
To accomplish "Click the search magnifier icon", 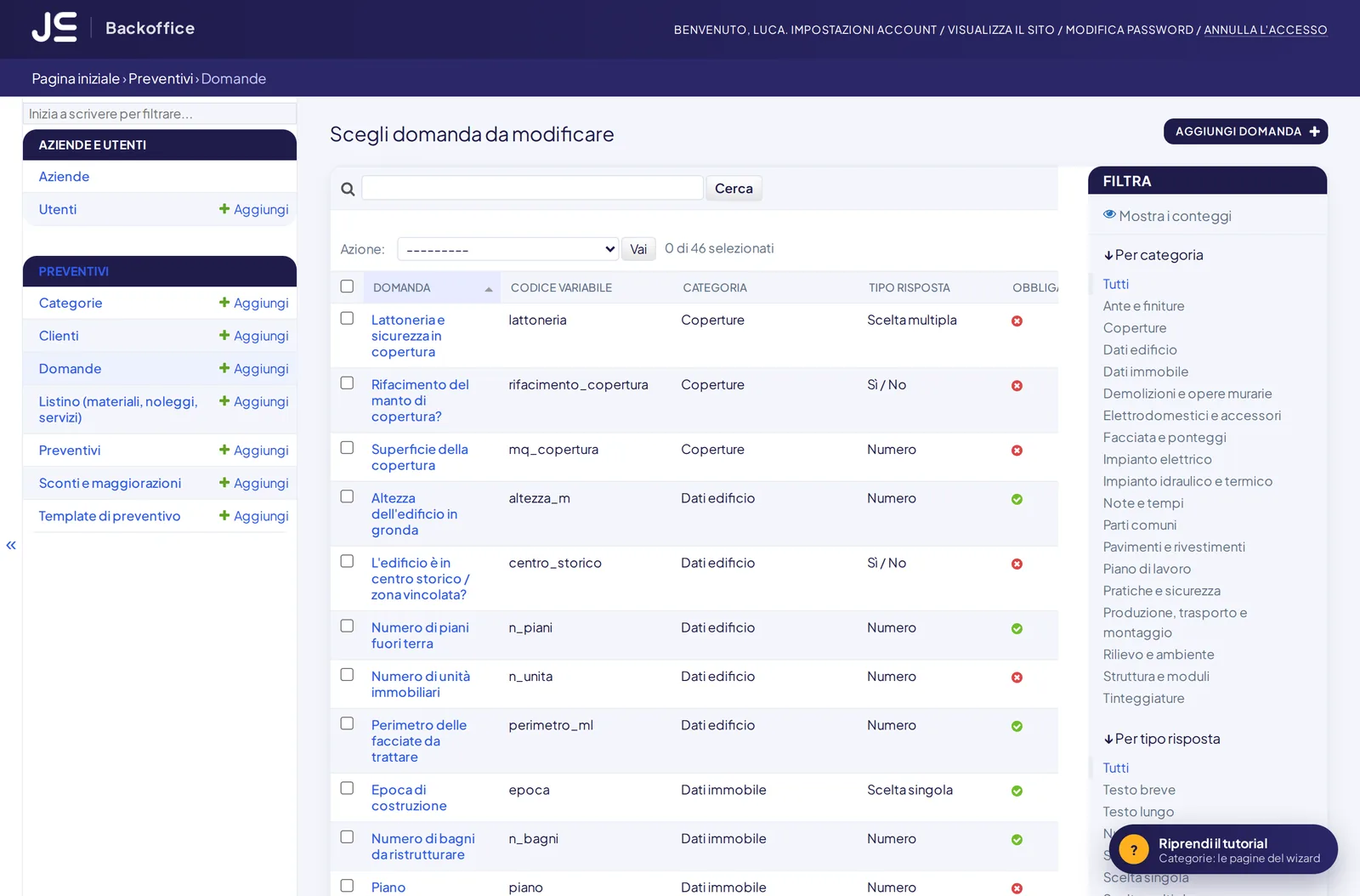I will [x=348, y=189].
